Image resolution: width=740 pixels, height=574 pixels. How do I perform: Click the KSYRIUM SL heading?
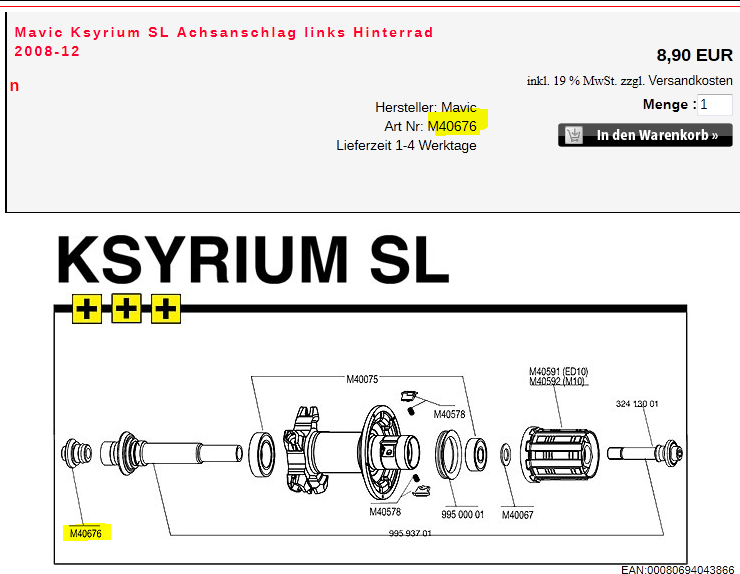[x=252, y=261]
